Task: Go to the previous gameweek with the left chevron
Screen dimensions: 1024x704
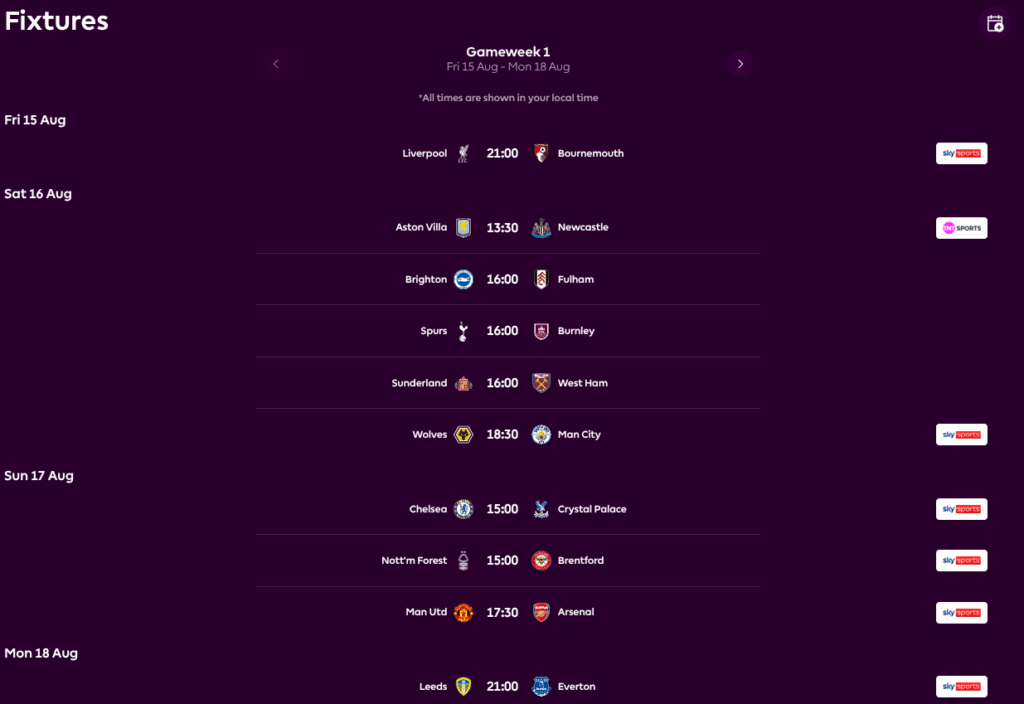Action: point(276,63)
